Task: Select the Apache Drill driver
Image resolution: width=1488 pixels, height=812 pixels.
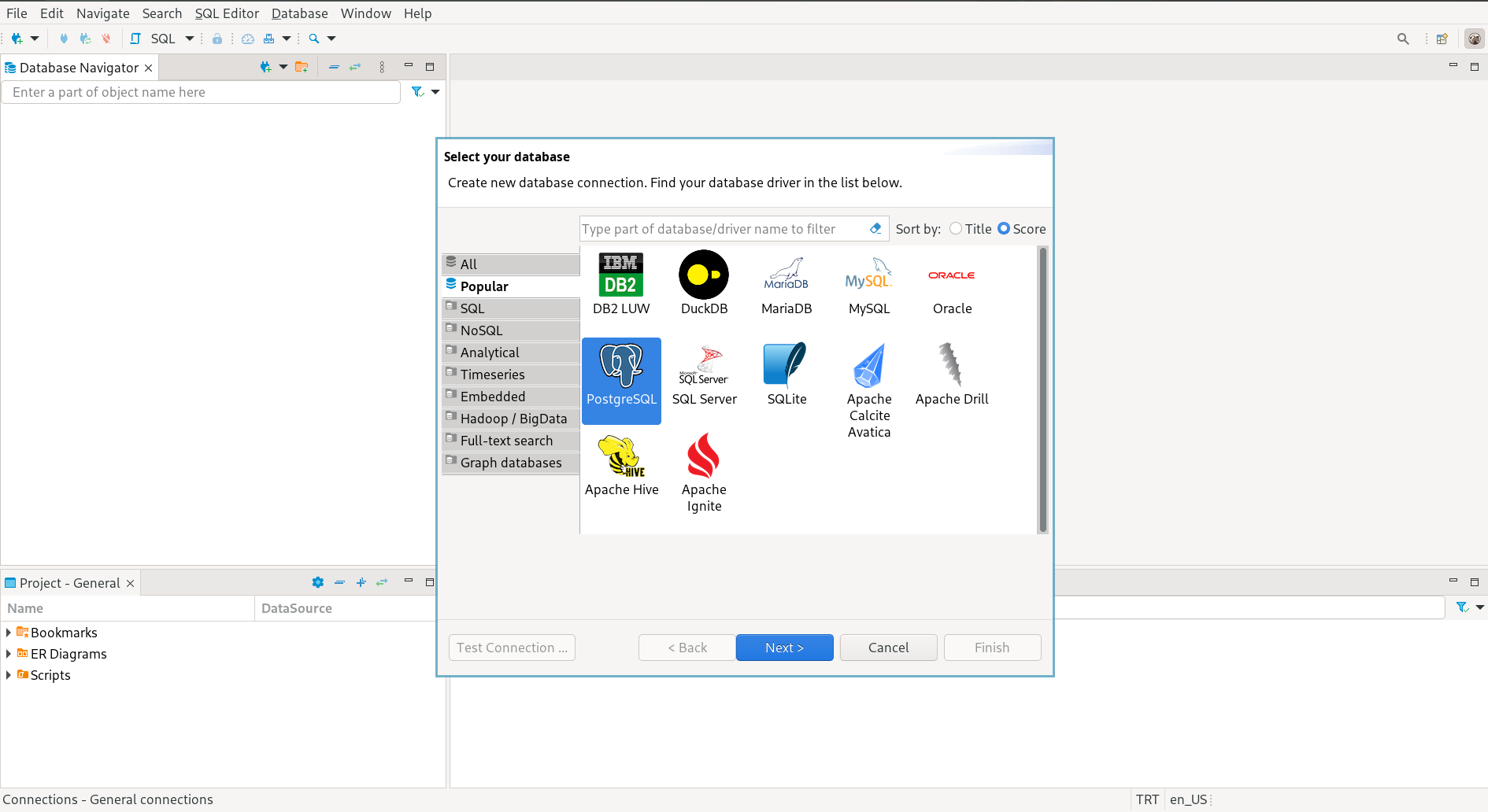Action: click(952, 375)
